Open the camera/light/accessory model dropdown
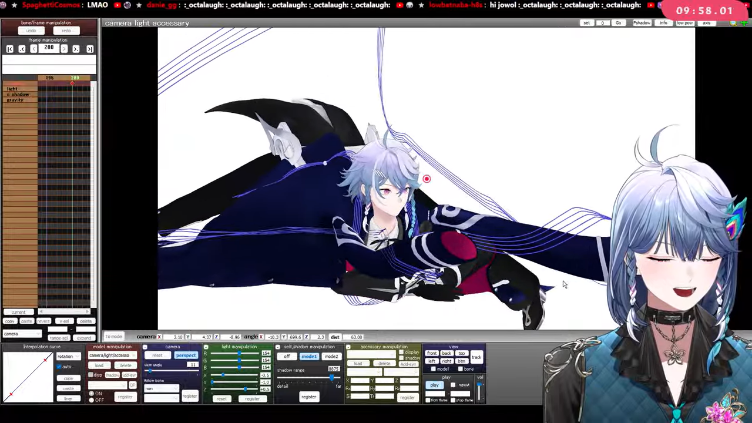 click(113, 355)
